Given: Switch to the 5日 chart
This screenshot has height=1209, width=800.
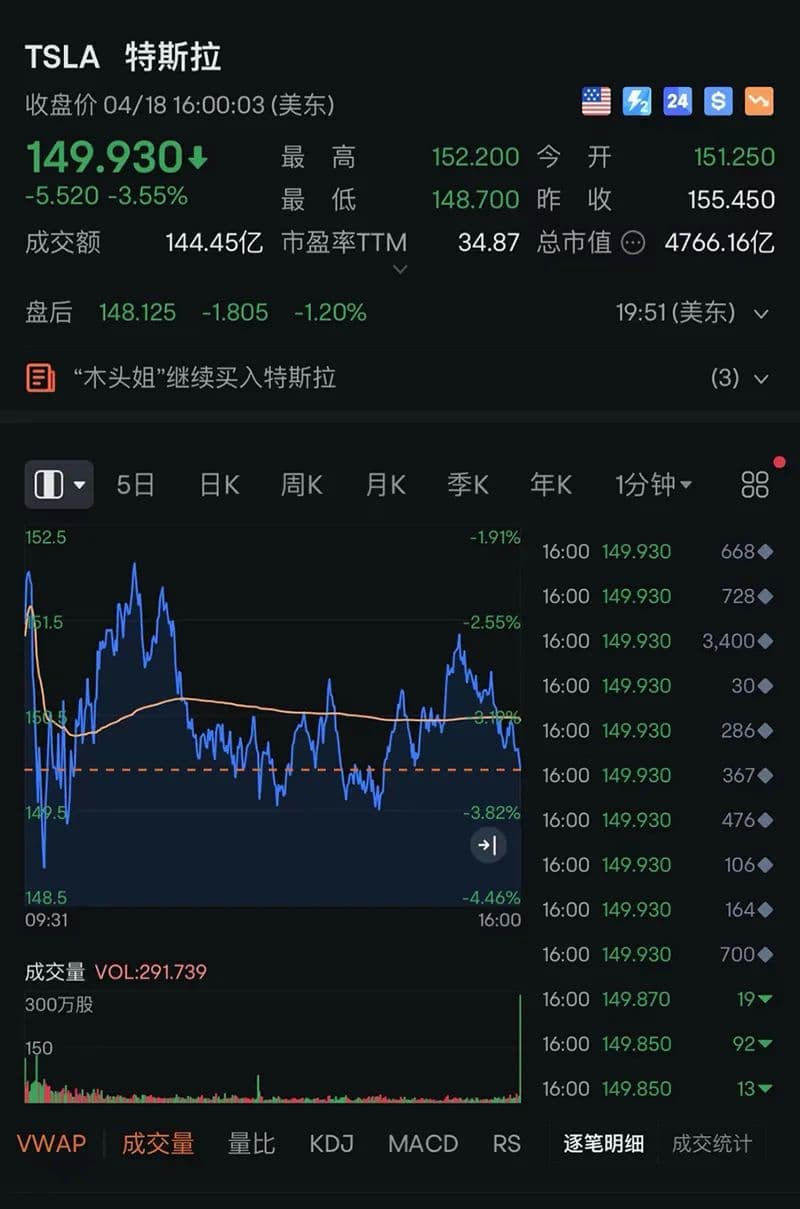Looking at the screenshot, I should click(135, 485).
